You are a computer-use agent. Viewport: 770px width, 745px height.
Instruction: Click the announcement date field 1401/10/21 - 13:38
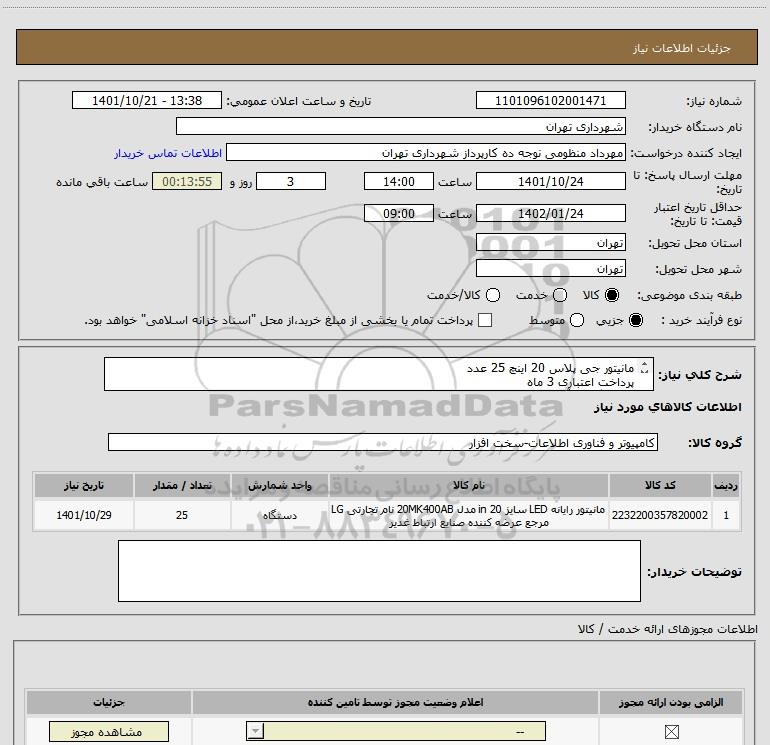pyautogui.click(x=147, y=100)
